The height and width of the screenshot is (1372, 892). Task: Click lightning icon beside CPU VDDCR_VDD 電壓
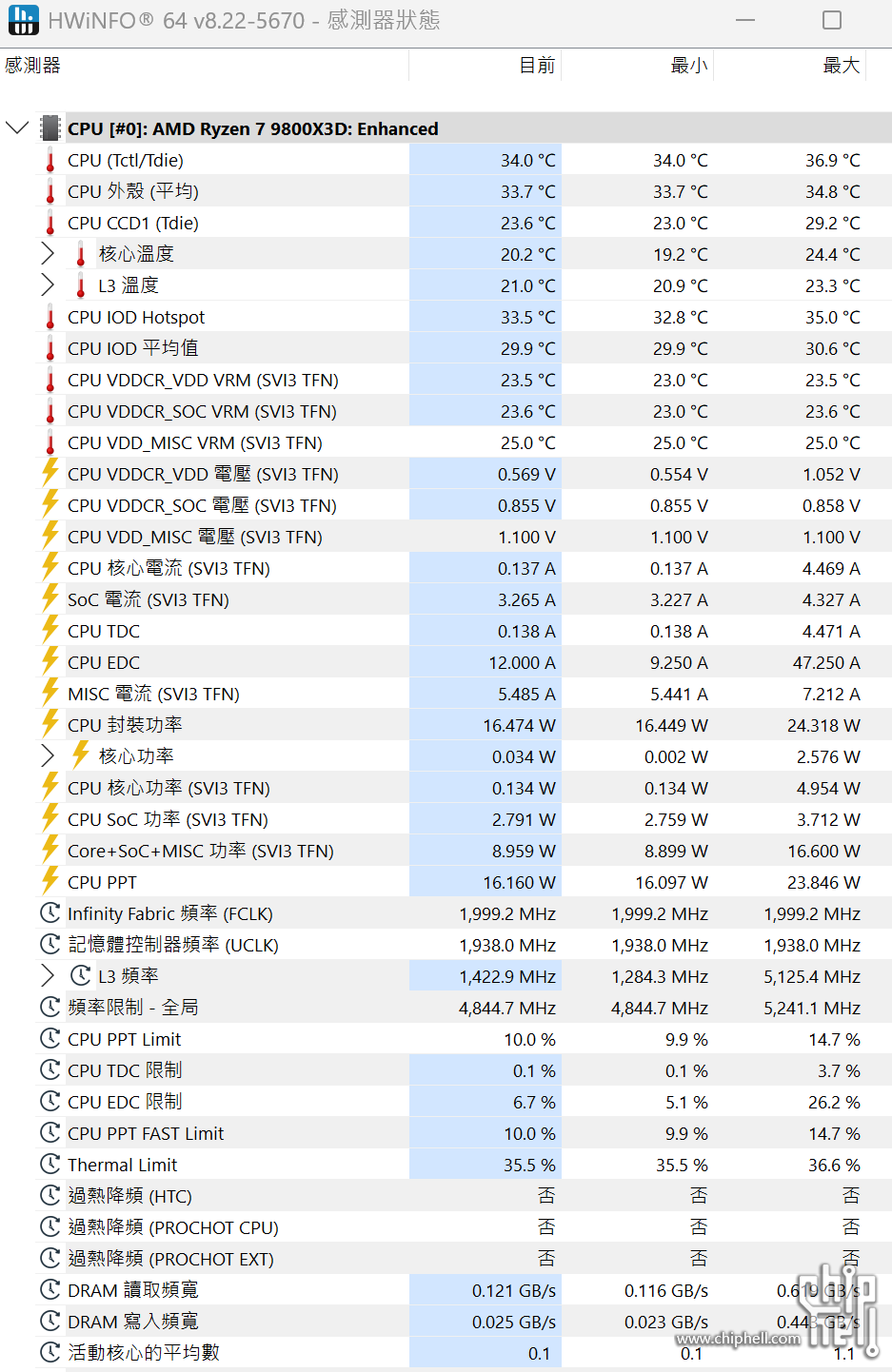pyautogui.click(x=50, y=473)
